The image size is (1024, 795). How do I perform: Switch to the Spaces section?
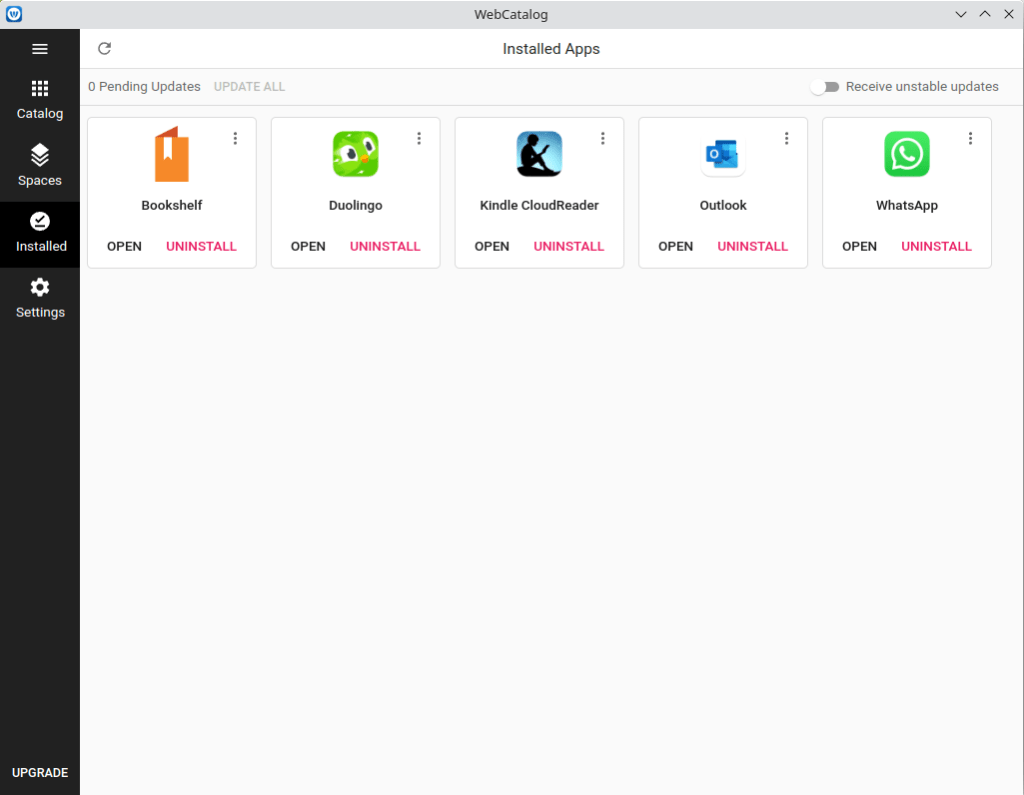(40, 166)
